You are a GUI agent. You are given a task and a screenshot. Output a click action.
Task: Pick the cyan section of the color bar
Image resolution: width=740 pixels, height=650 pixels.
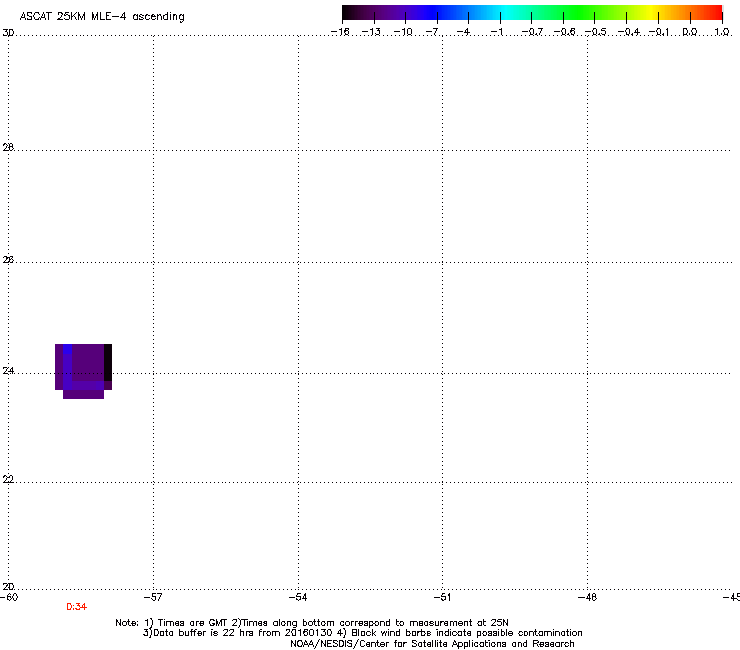[505, 13]
